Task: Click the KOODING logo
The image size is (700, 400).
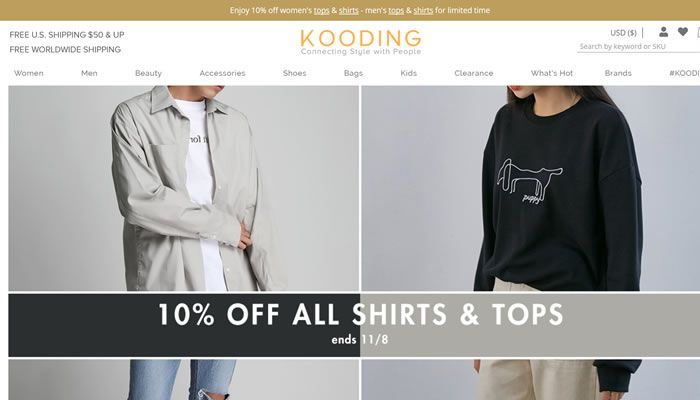Action: click(x=361, y=42)
